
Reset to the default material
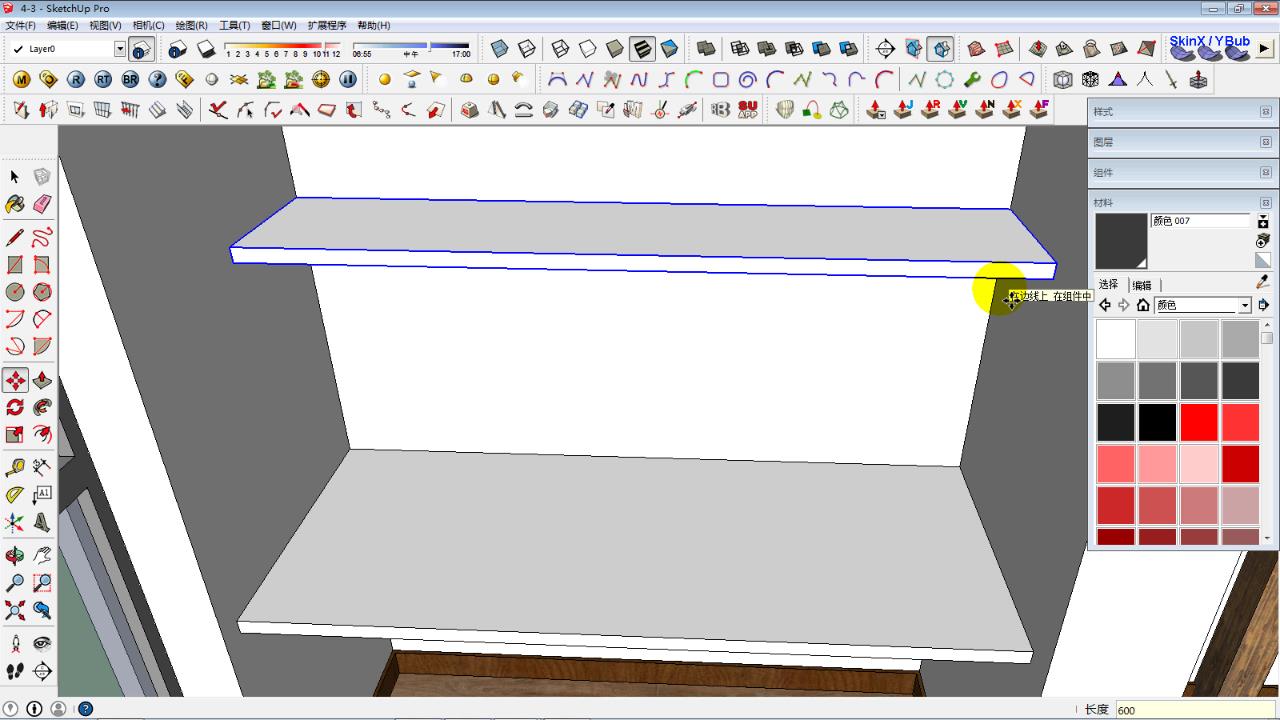1263,260
